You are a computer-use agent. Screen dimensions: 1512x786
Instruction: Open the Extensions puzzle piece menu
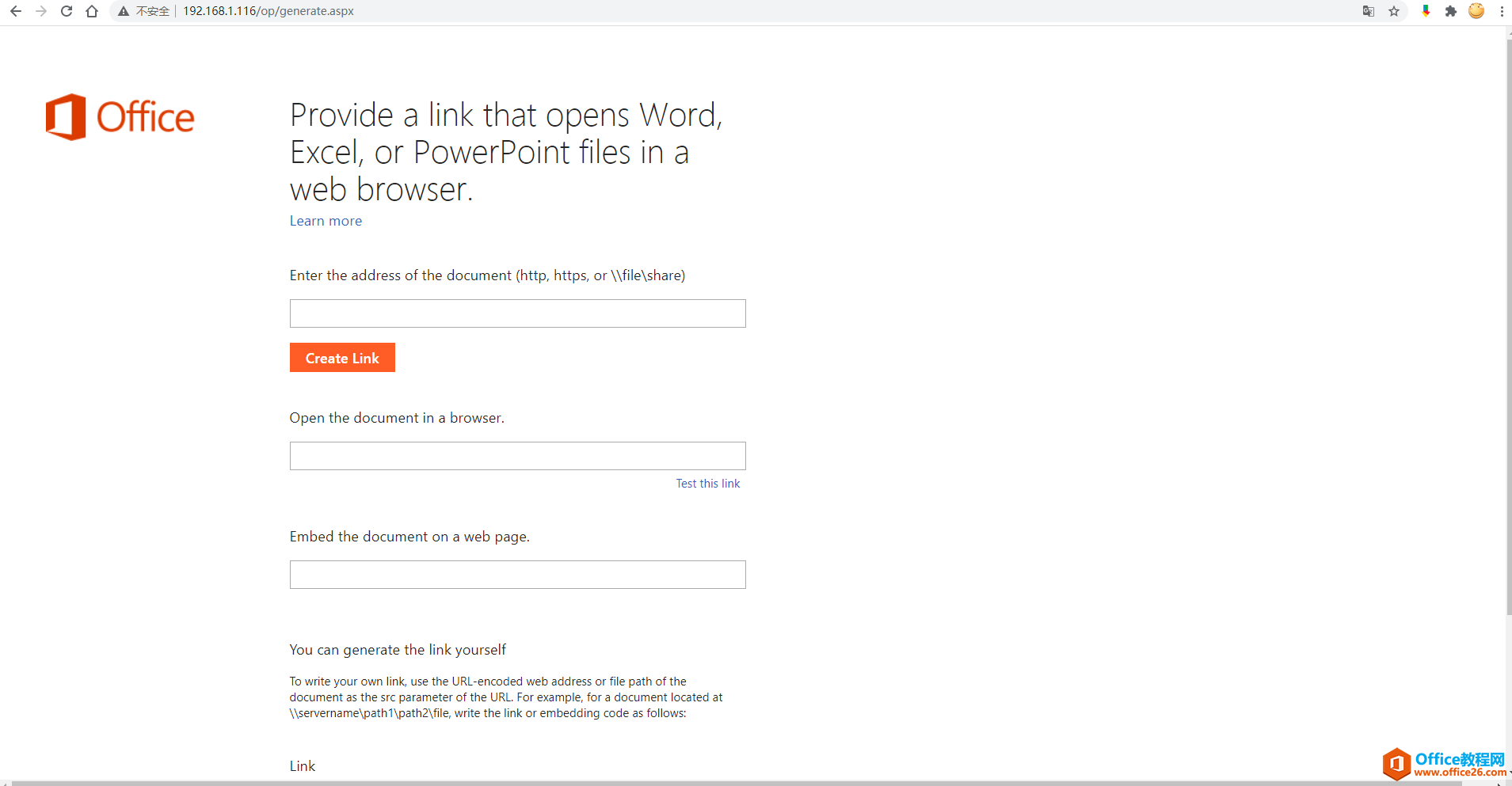1451,11
